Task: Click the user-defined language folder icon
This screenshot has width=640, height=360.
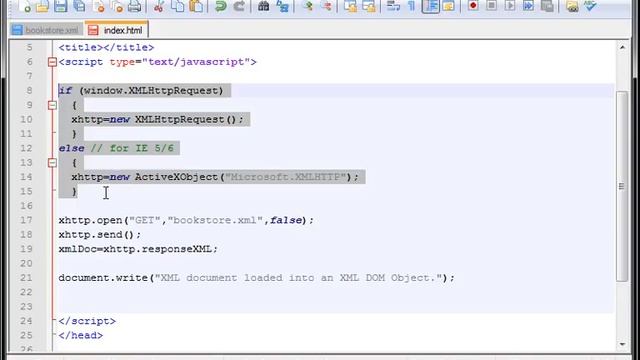Action: tap(449, 6)
